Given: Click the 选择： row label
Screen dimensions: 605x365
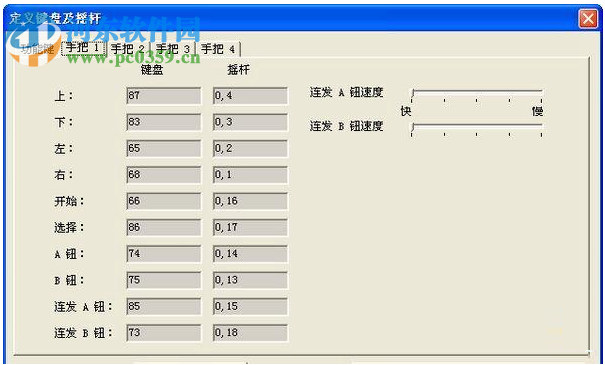Looking at the screenshot, I should [x=69, y=228].
